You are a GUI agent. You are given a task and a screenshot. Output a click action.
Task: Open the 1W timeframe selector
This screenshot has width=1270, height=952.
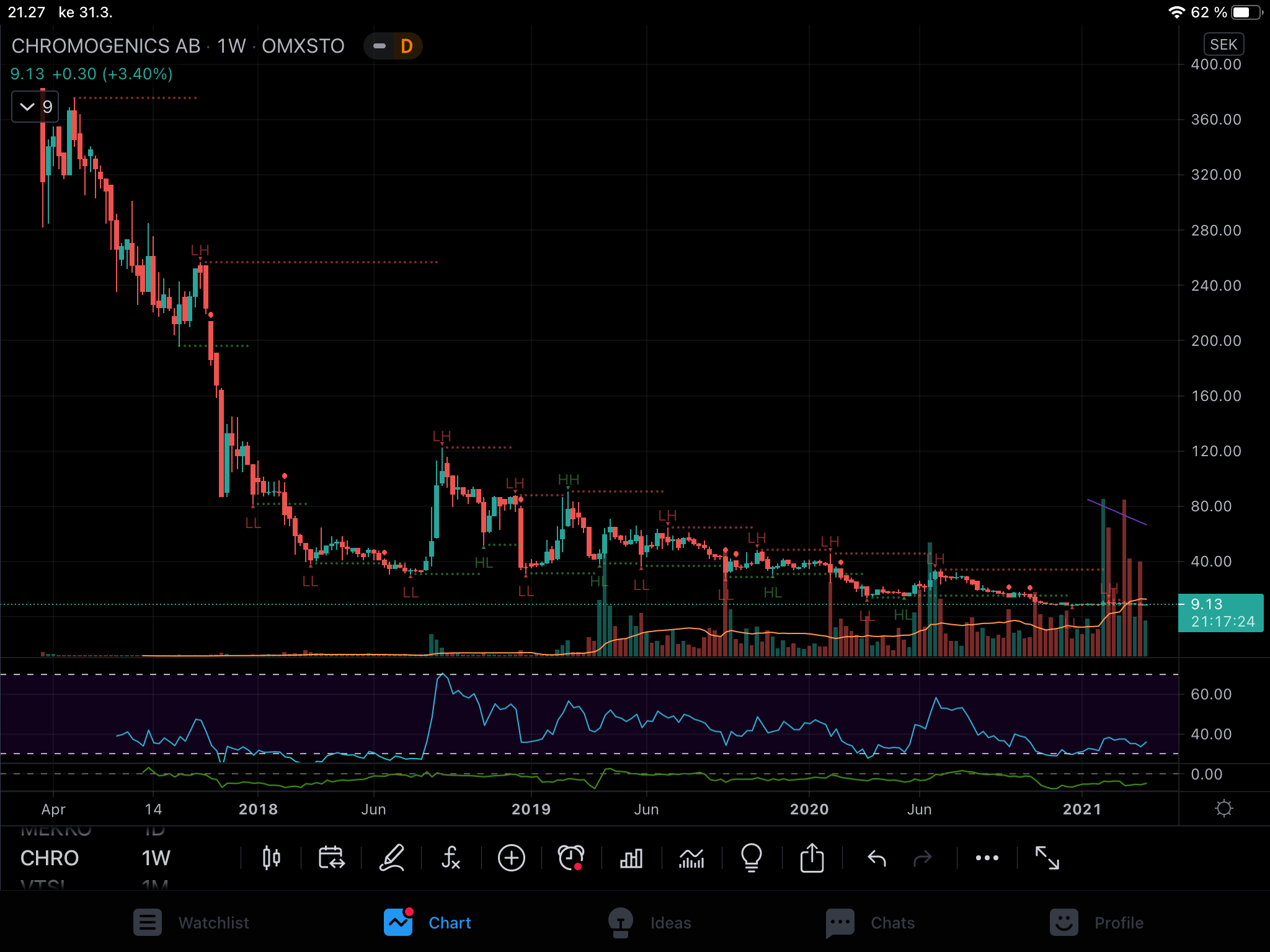tap(156, 858)
